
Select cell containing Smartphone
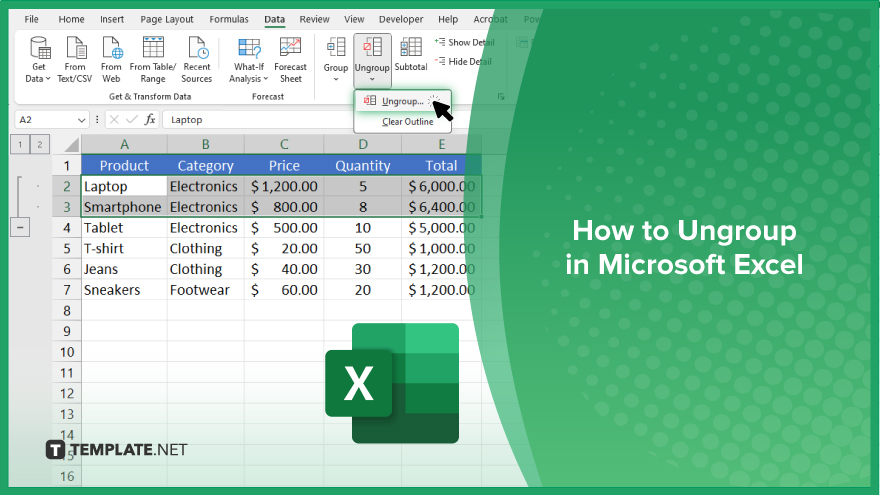124,207
